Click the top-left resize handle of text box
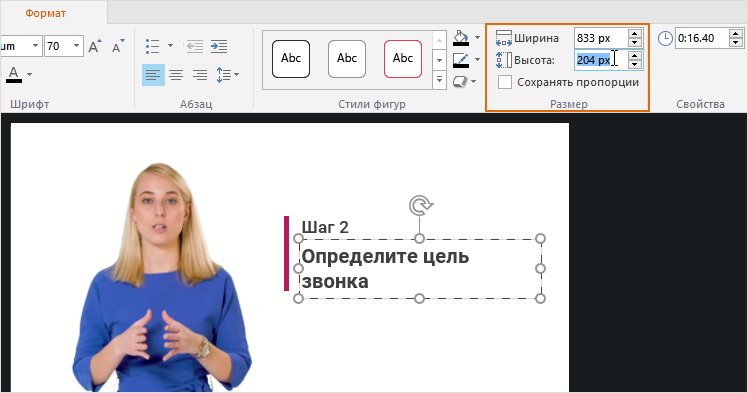The width and height of the screenshot is (748, 393). pos(298,238)
